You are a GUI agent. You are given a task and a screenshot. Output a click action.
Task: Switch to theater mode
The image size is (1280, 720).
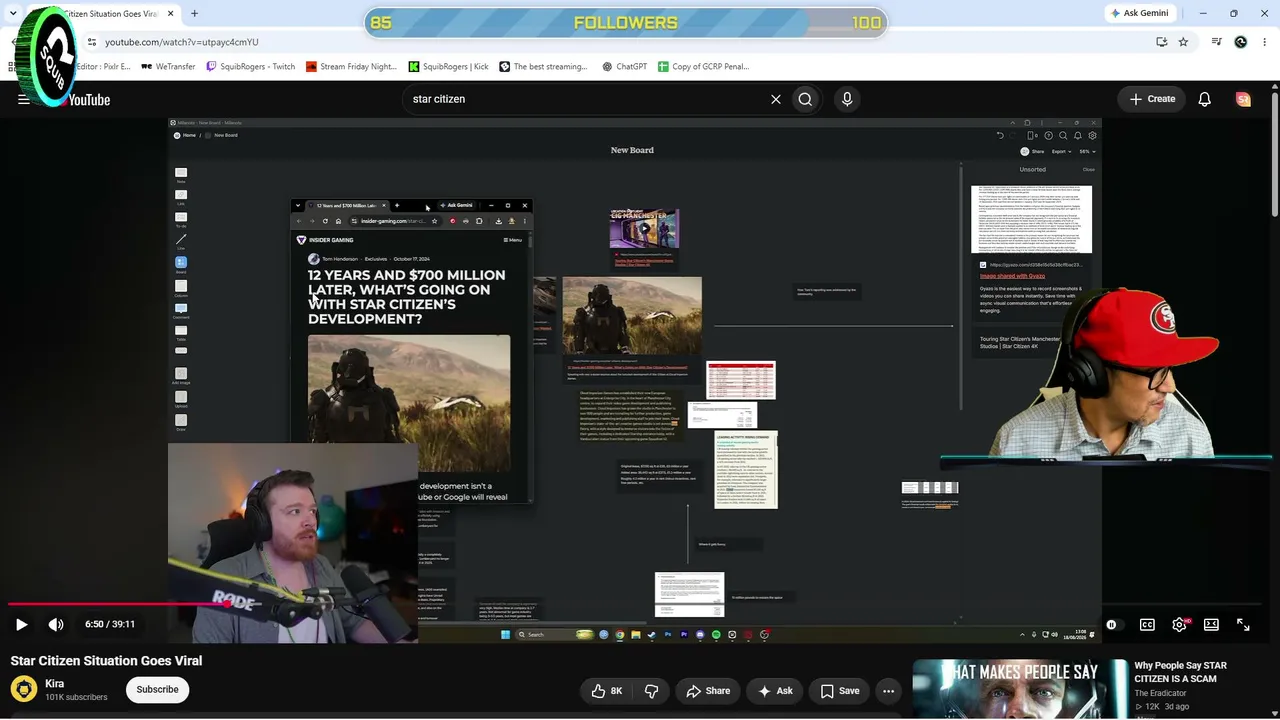coord(1211,624)
